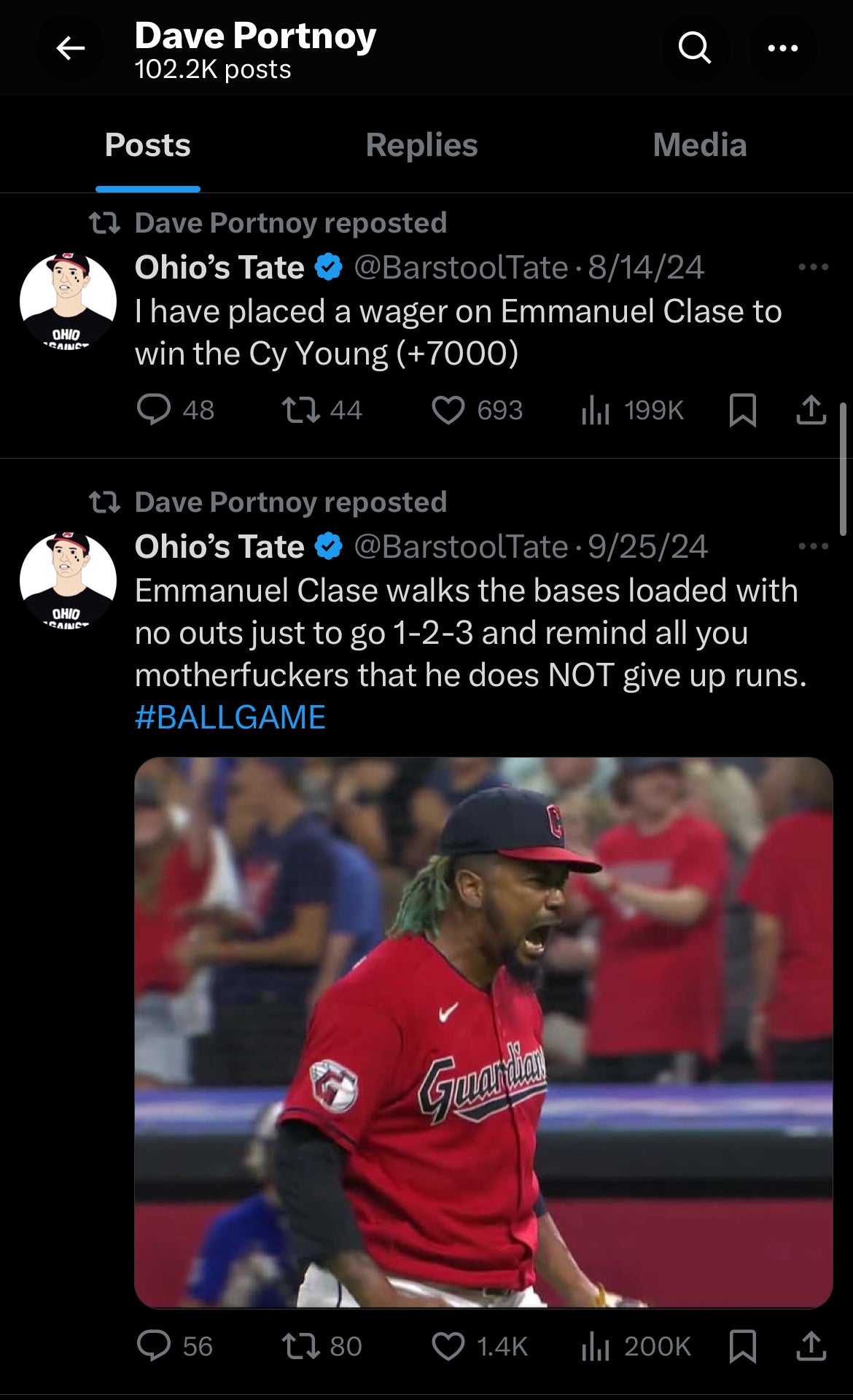The image size is (853, 1400).
Task: Reply to the #BALLGAME post
Action: tap(154, 1346)
